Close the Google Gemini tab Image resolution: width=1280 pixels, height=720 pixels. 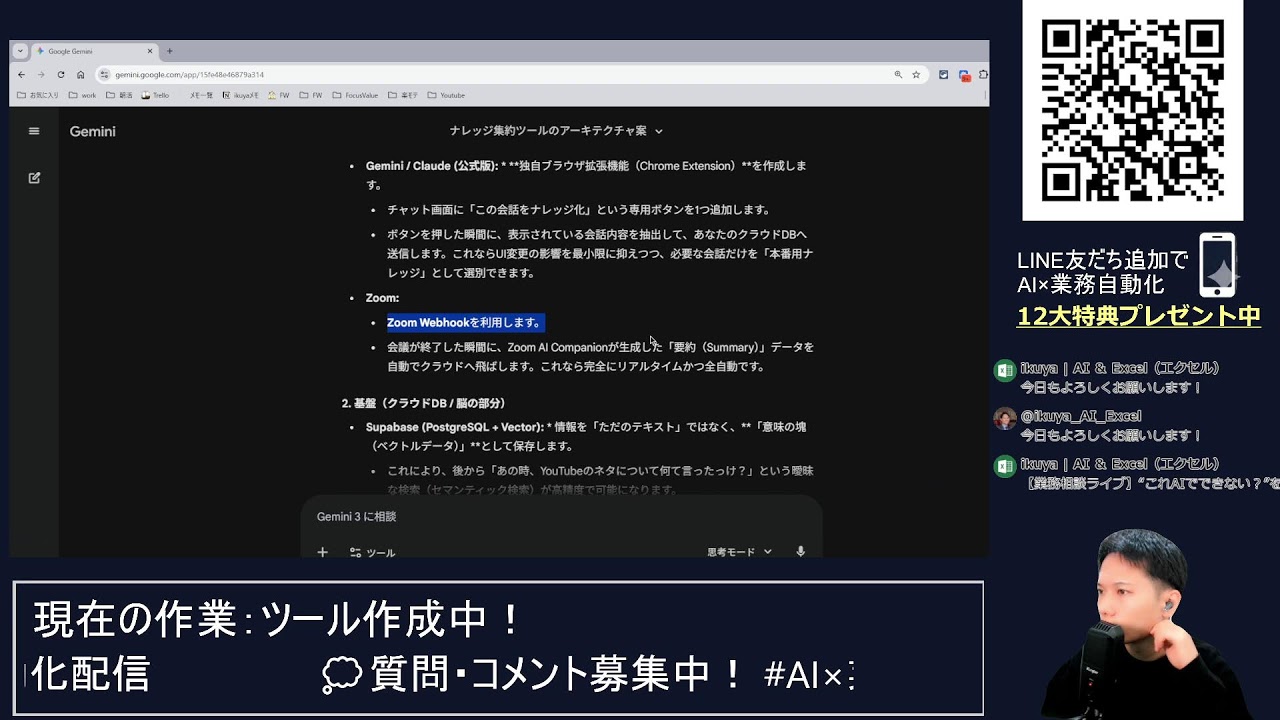[x=150, y=51]
